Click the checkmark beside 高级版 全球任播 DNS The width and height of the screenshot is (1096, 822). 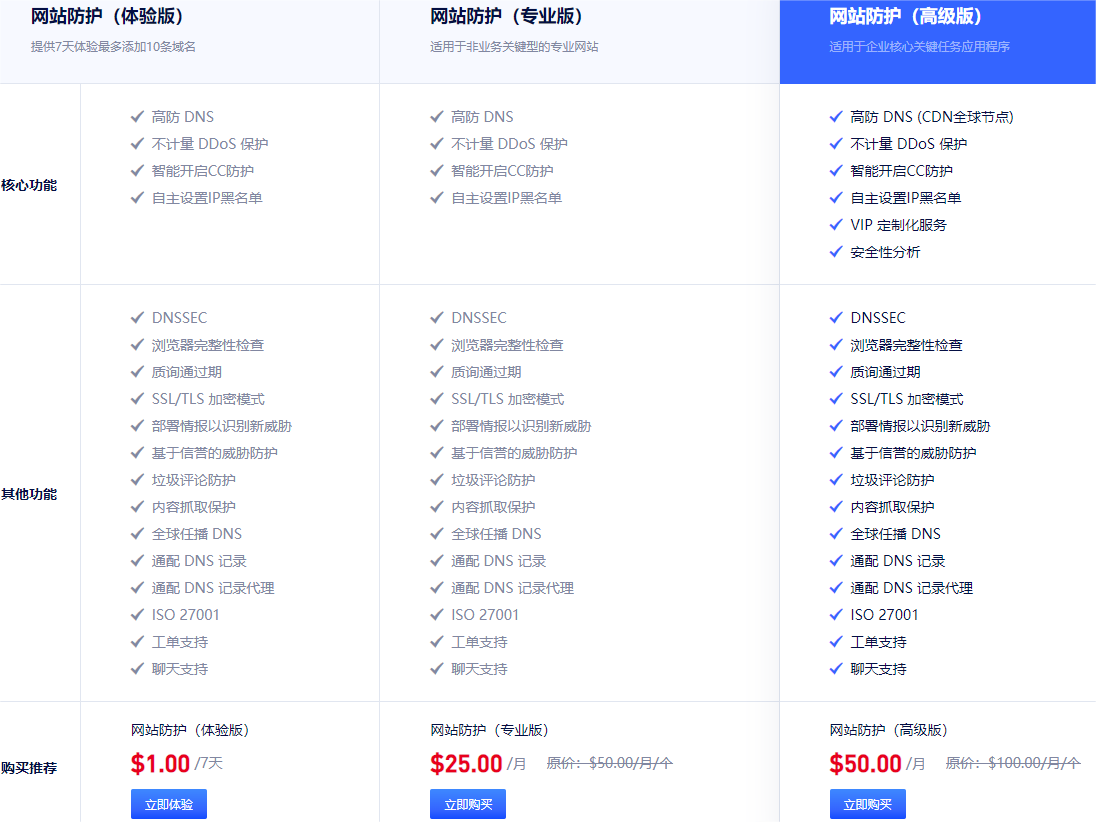(836, 534)
